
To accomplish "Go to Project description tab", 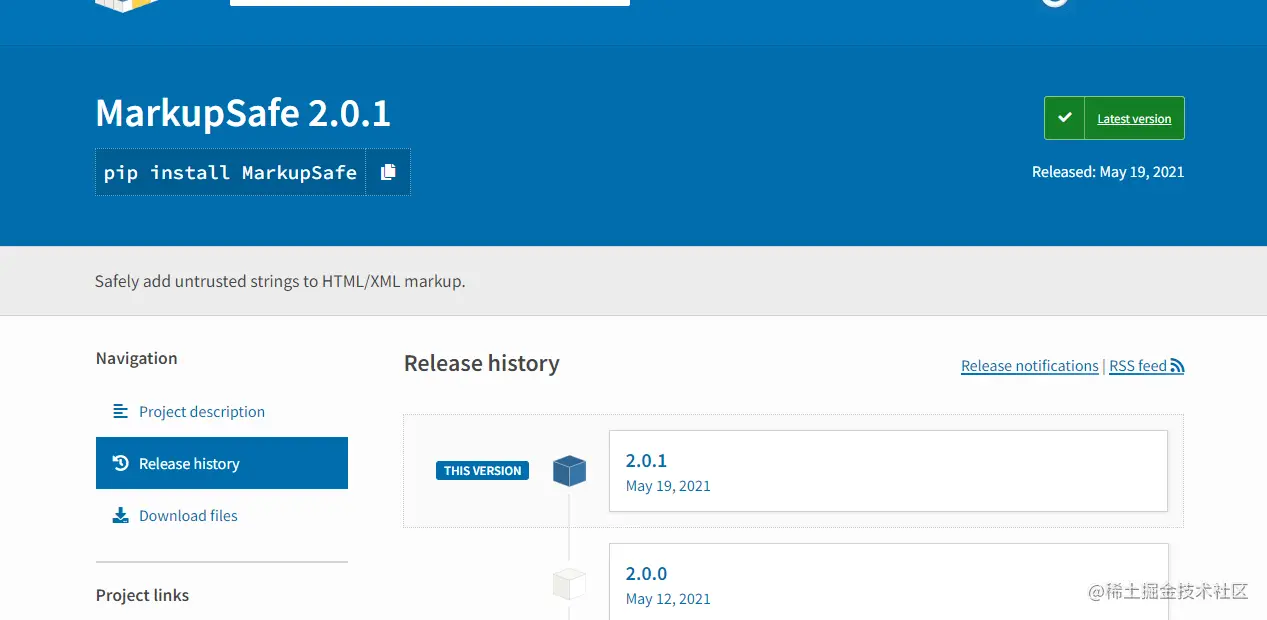I will 222,411.
